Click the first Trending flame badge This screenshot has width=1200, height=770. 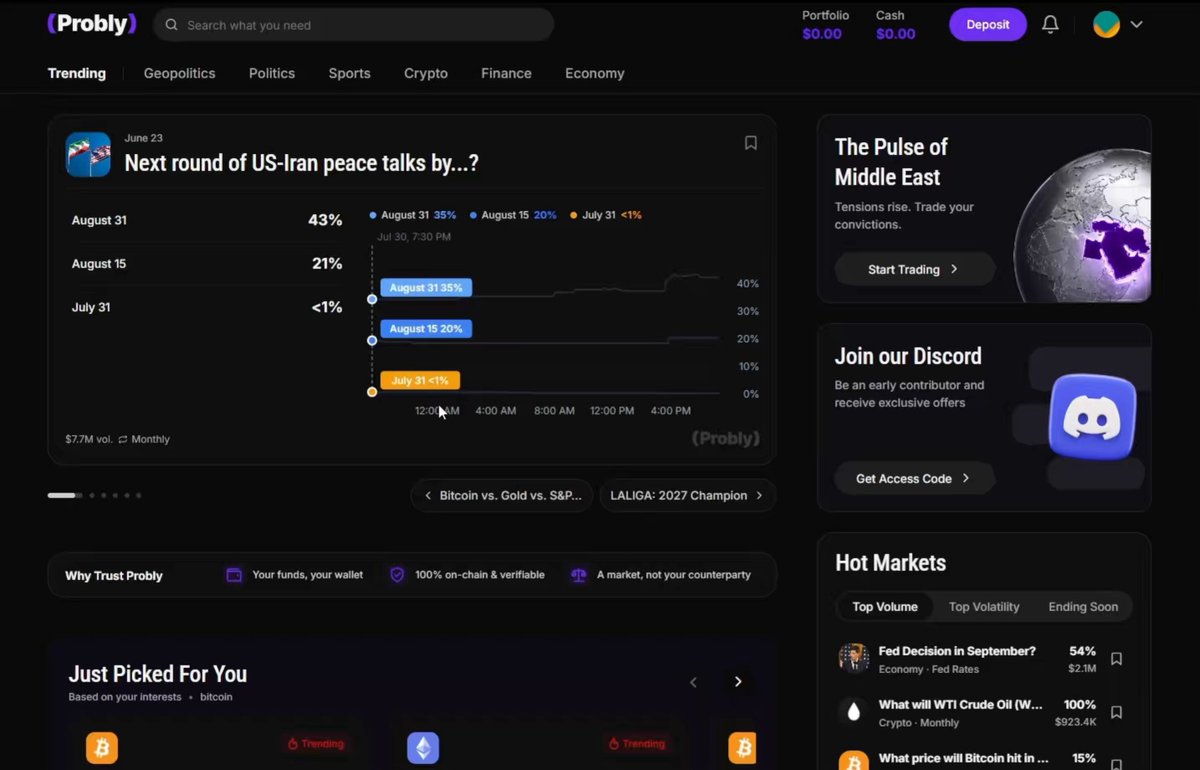point(316,744)
